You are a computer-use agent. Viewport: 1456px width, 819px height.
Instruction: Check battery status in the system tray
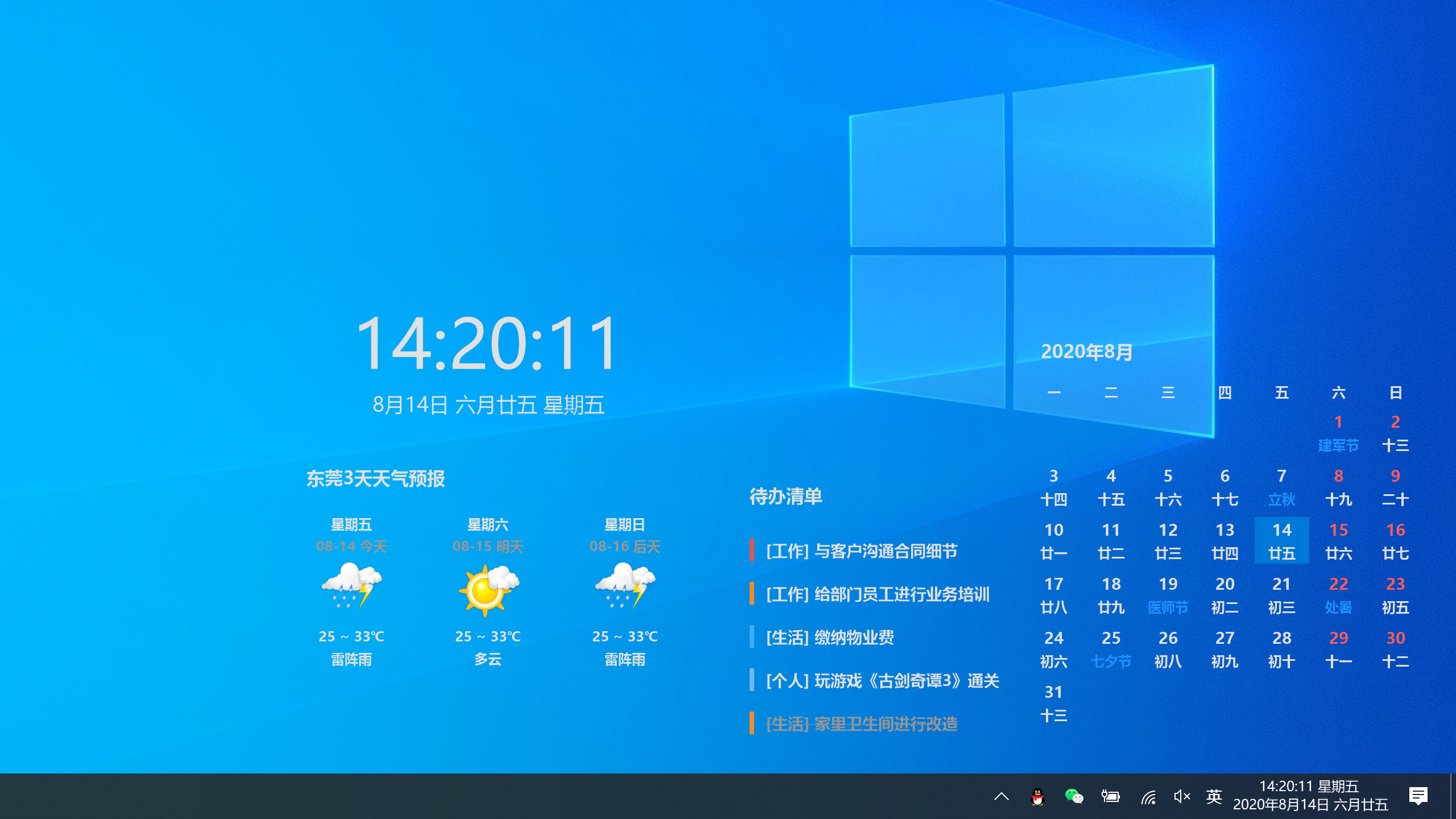click(1110, 796)
